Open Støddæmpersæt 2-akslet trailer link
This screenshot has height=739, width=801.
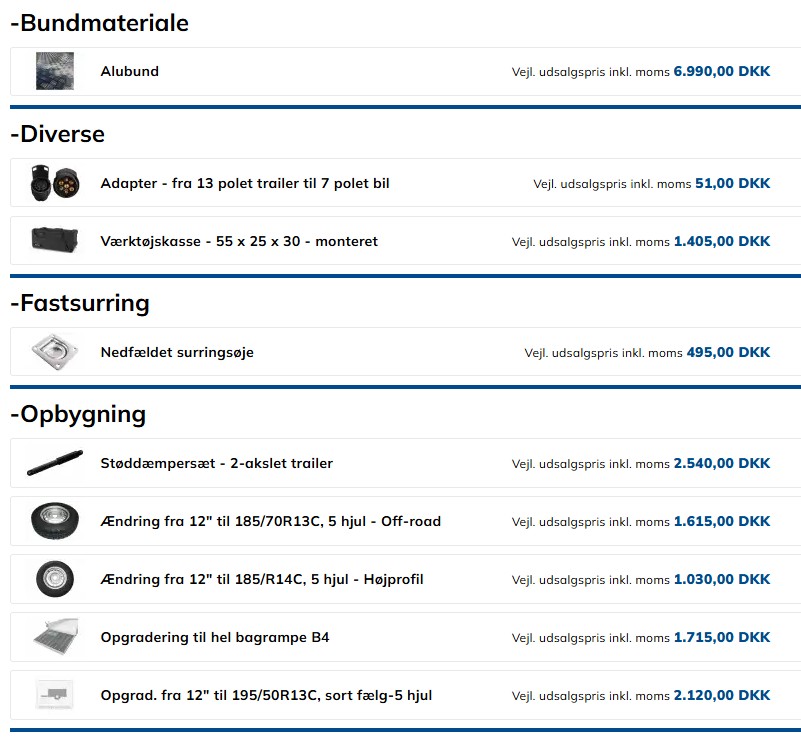(x=217, y=463)
